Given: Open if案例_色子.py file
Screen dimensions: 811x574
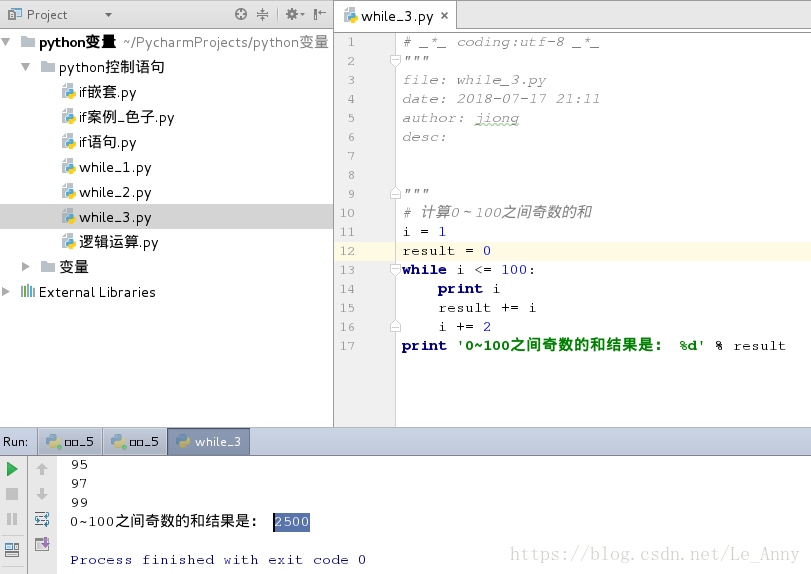Looking at the screenshot, I should click(x=118, y=117).
